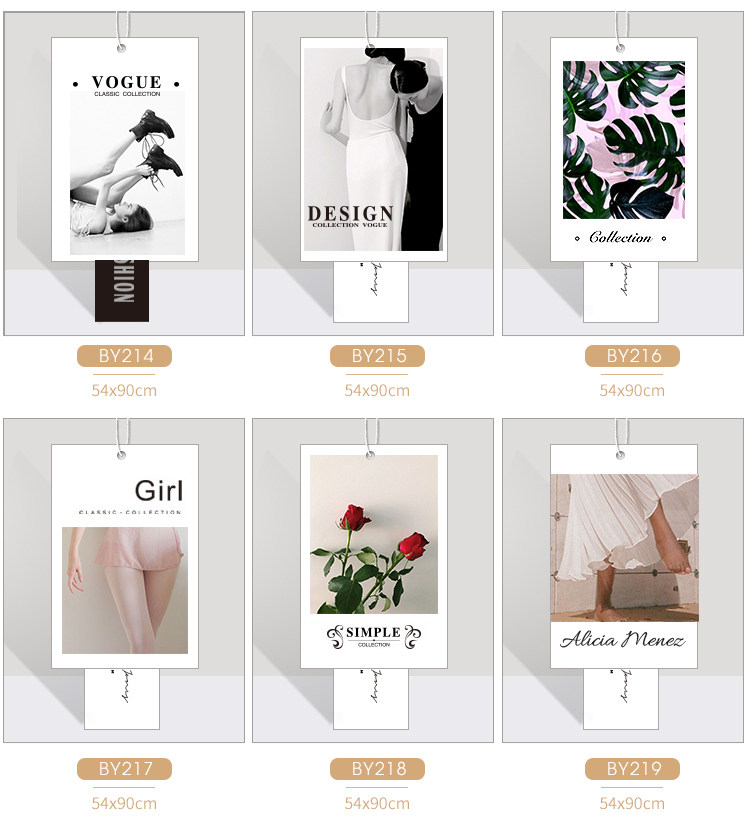Select the BY218 product code badge
The width and height of the screenshot is (750, 820).
point(377,769)
